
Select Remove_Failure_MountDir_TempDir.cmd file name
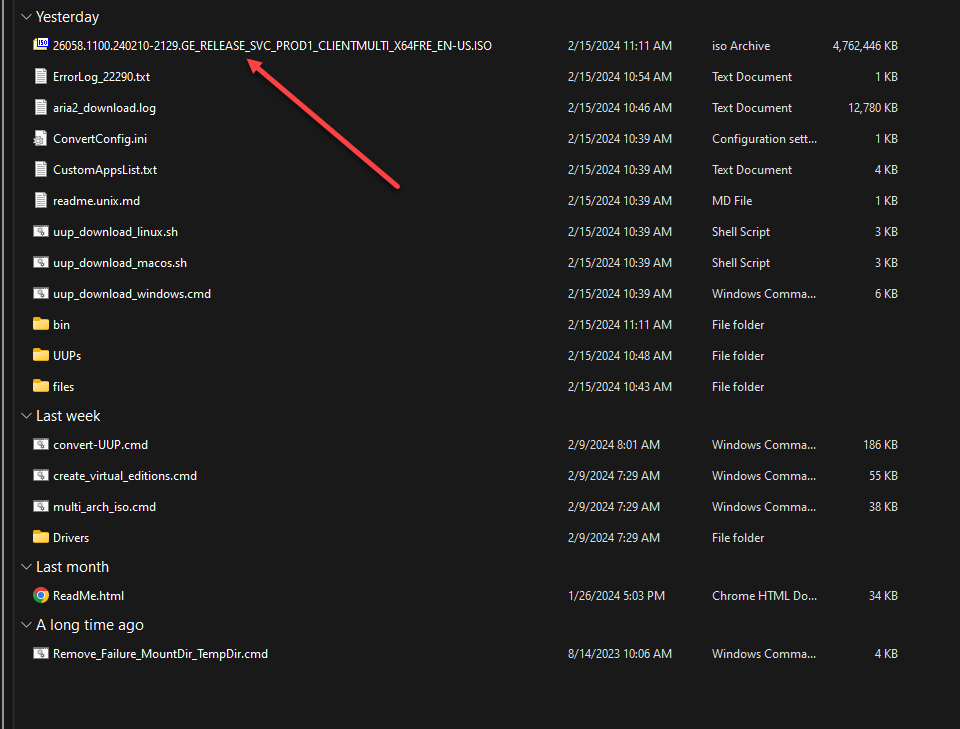(x=160, y=654)
